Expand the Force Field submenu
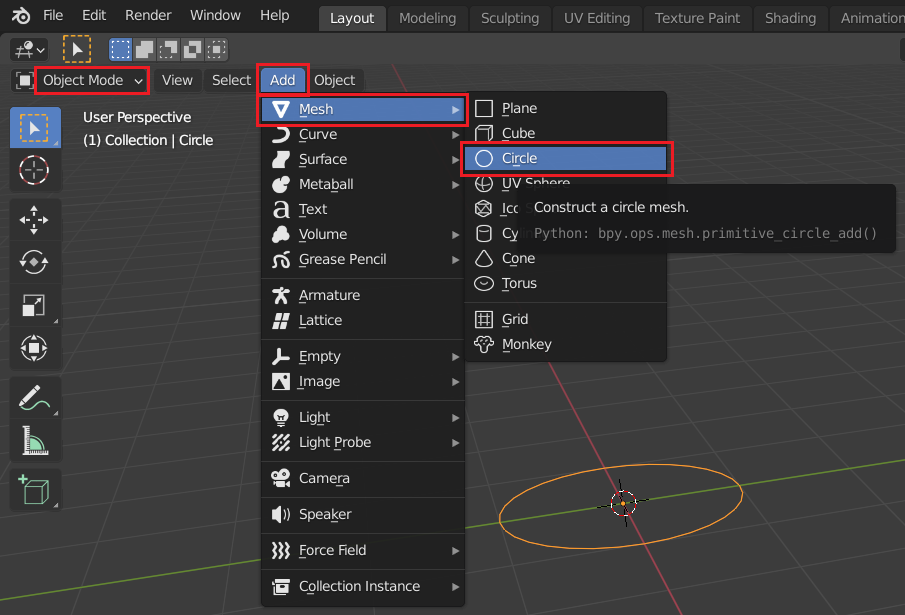This screenshot has height=615, width=905. pos(362,550)
